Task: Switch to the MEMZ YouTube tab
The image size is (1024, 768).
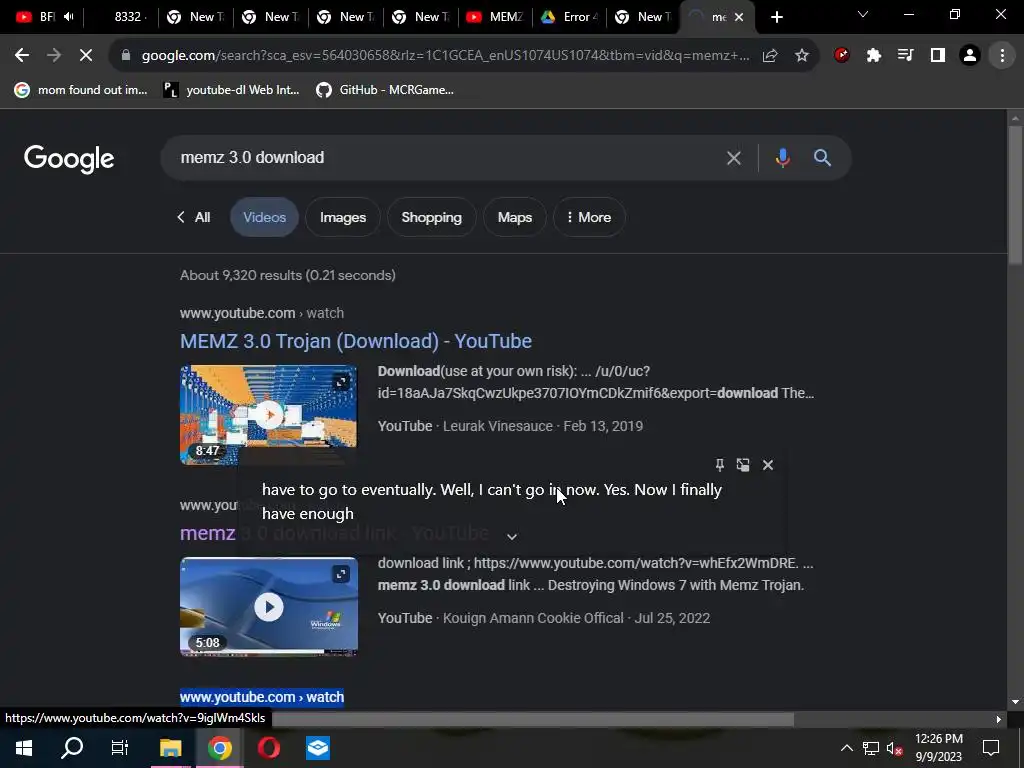Action: click(x=496, y=17)
